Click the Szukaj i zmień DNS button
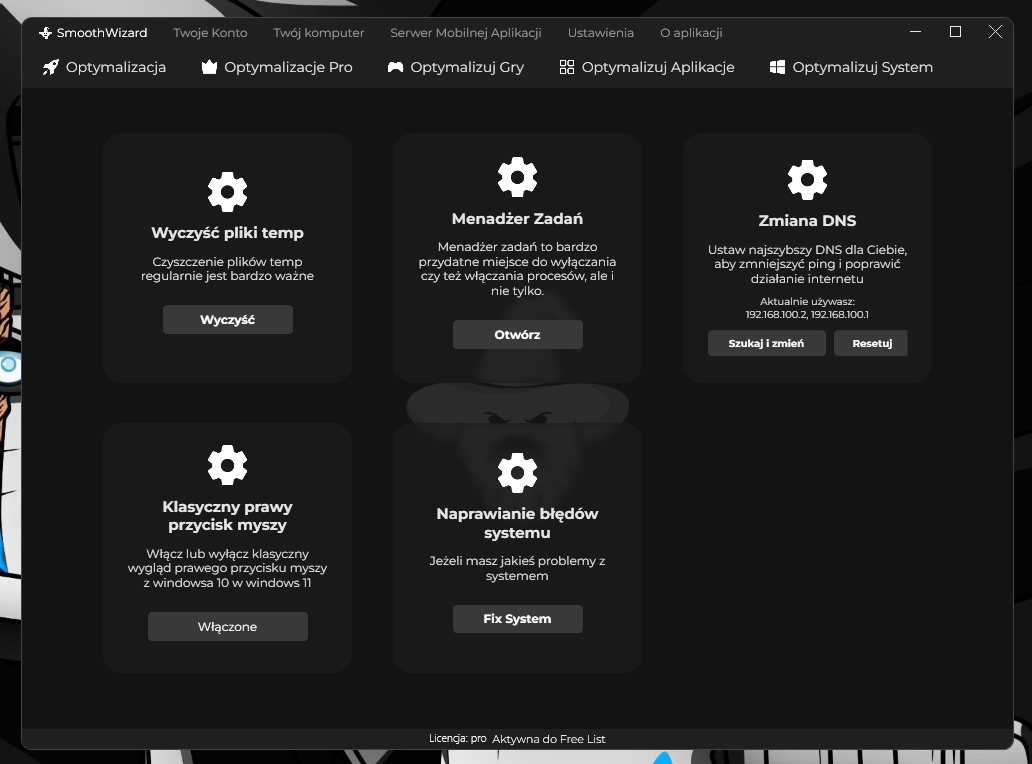The height and width of the screenshot is (764, 1032). [x=767, y=344]
